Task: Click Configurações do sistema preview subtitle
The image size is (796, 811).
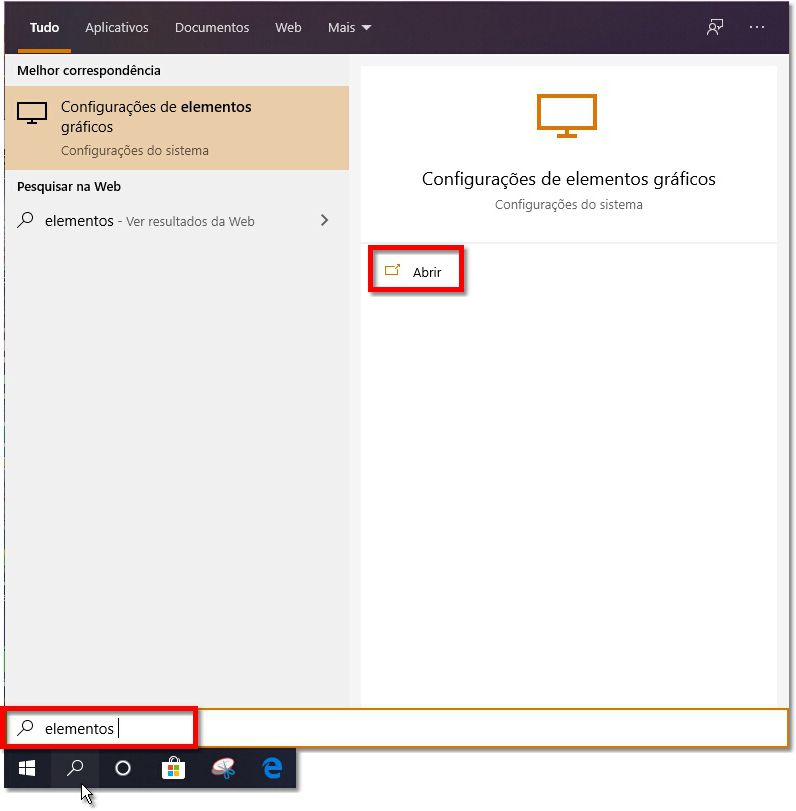Action: coord(568,205)
